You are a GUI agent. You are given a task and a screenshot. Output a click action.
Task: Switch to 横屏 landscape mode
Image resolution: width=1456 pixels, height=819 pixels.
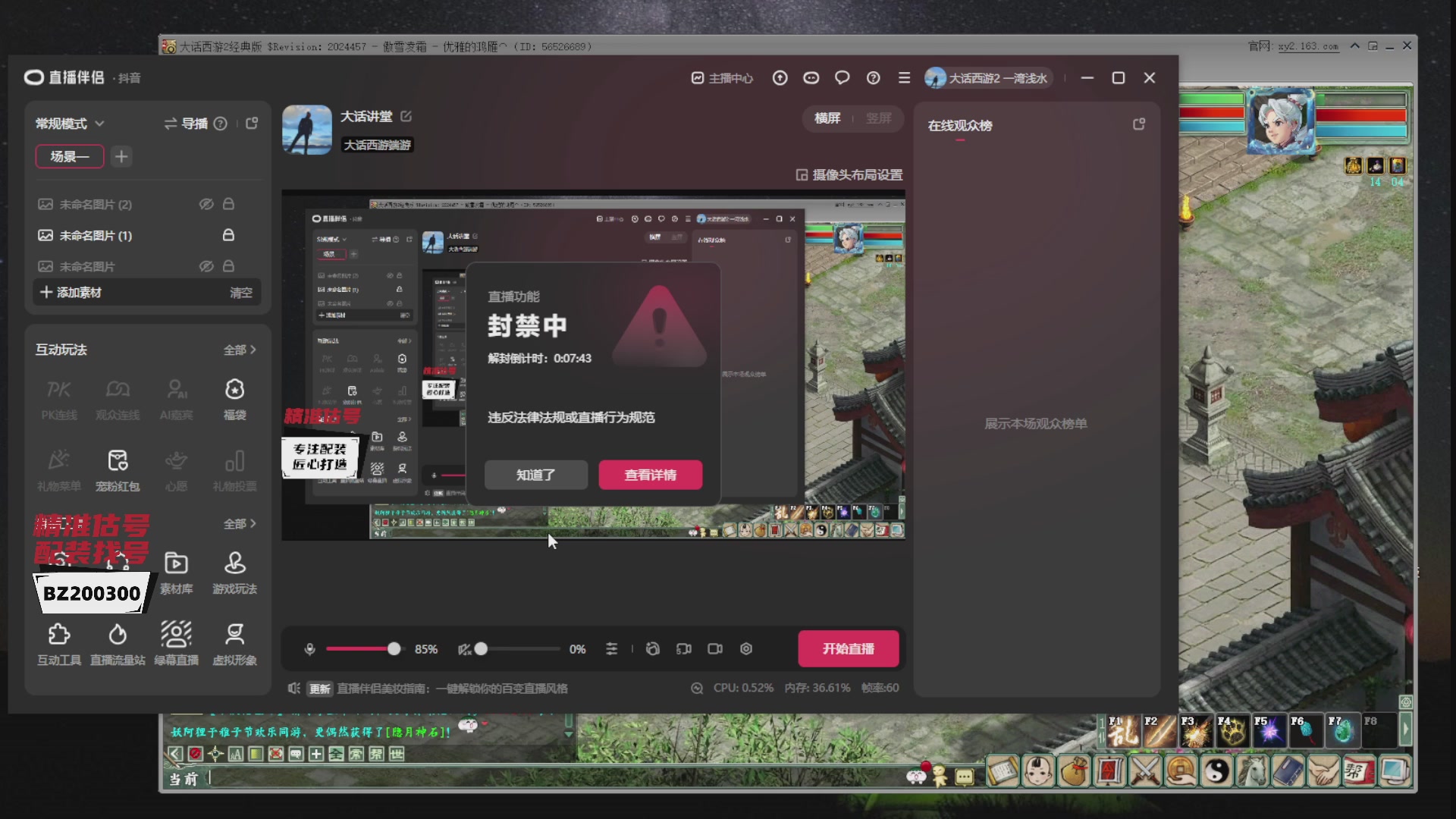point(827,118)
